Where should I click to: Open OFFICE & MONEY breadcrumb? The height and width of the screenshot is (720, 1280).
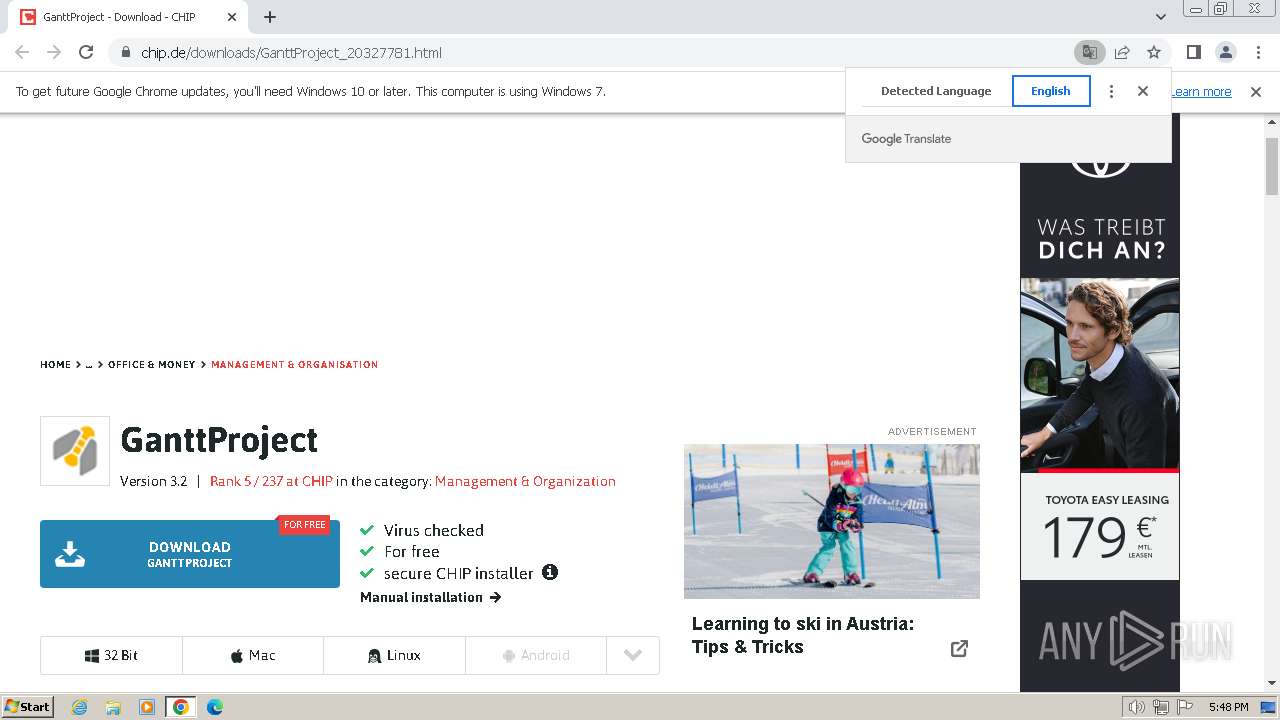pos(152,365)
